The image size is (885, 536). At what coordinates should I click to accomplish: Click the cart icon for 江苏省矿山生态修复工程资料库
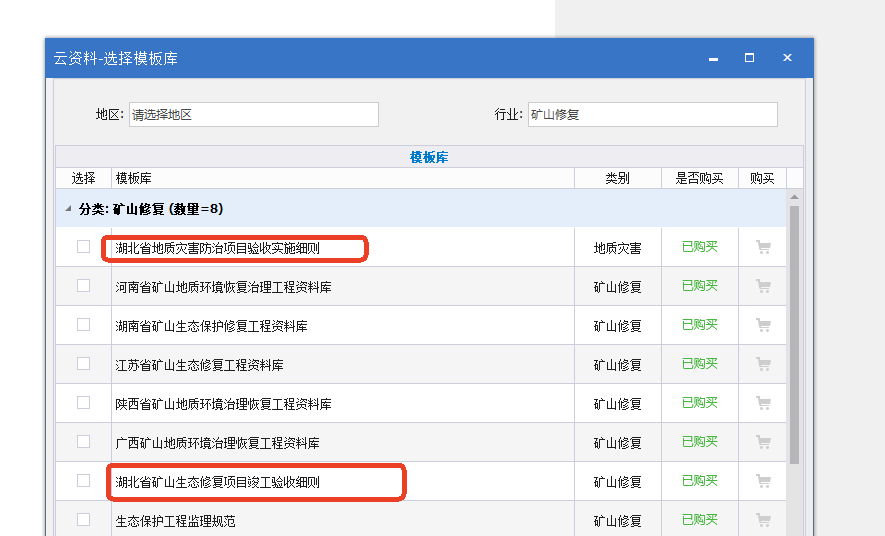click(x=764, y=365)
